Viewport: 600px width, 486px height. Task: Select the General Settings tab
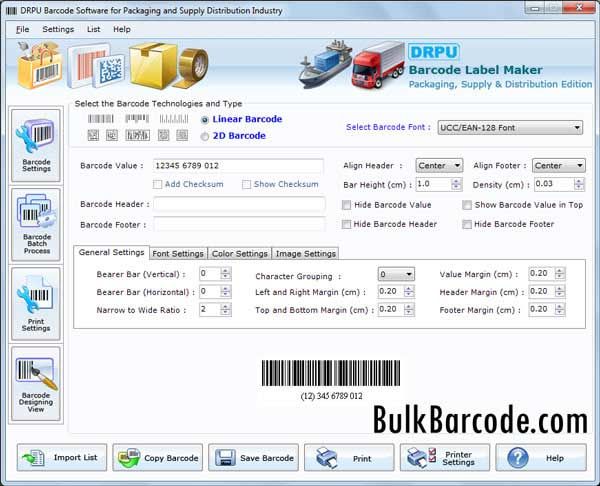[x=111, y=253]
